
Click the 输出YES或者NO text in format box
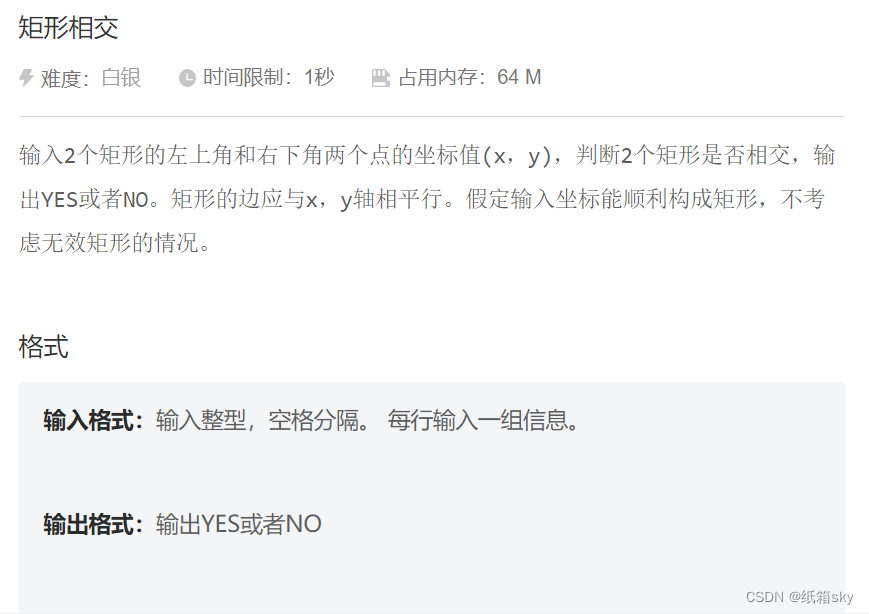(238, 524)
